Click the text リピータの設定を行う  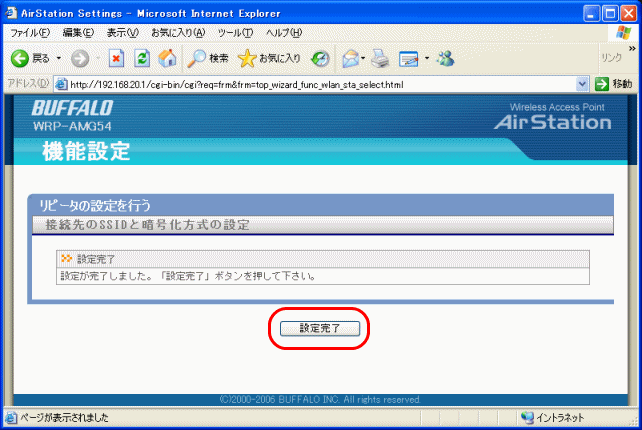tap(95, 206)
